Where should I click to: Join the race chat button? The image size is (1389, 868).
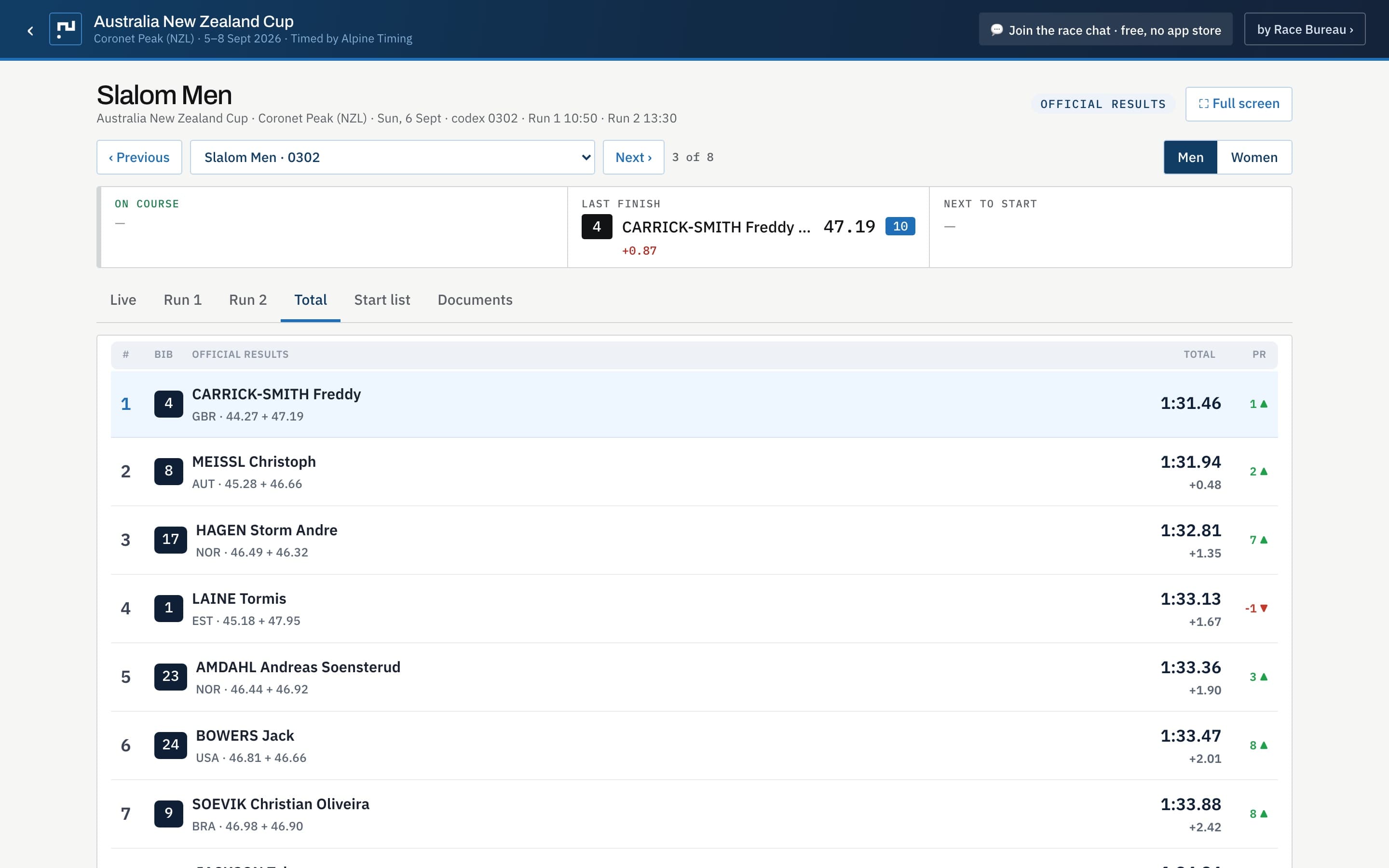(x=1105, y=29)
